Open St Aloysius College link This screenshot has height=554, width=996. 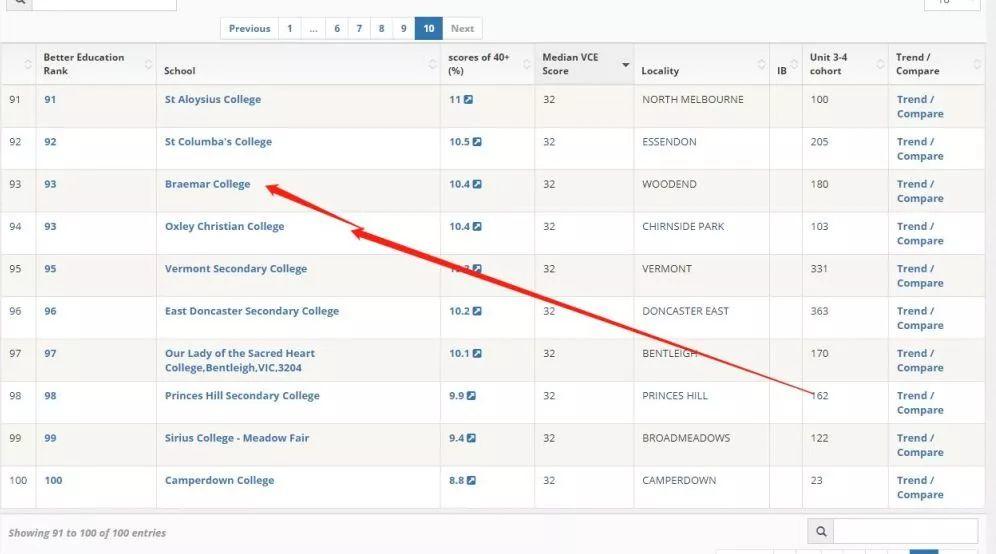click(213, 100)
